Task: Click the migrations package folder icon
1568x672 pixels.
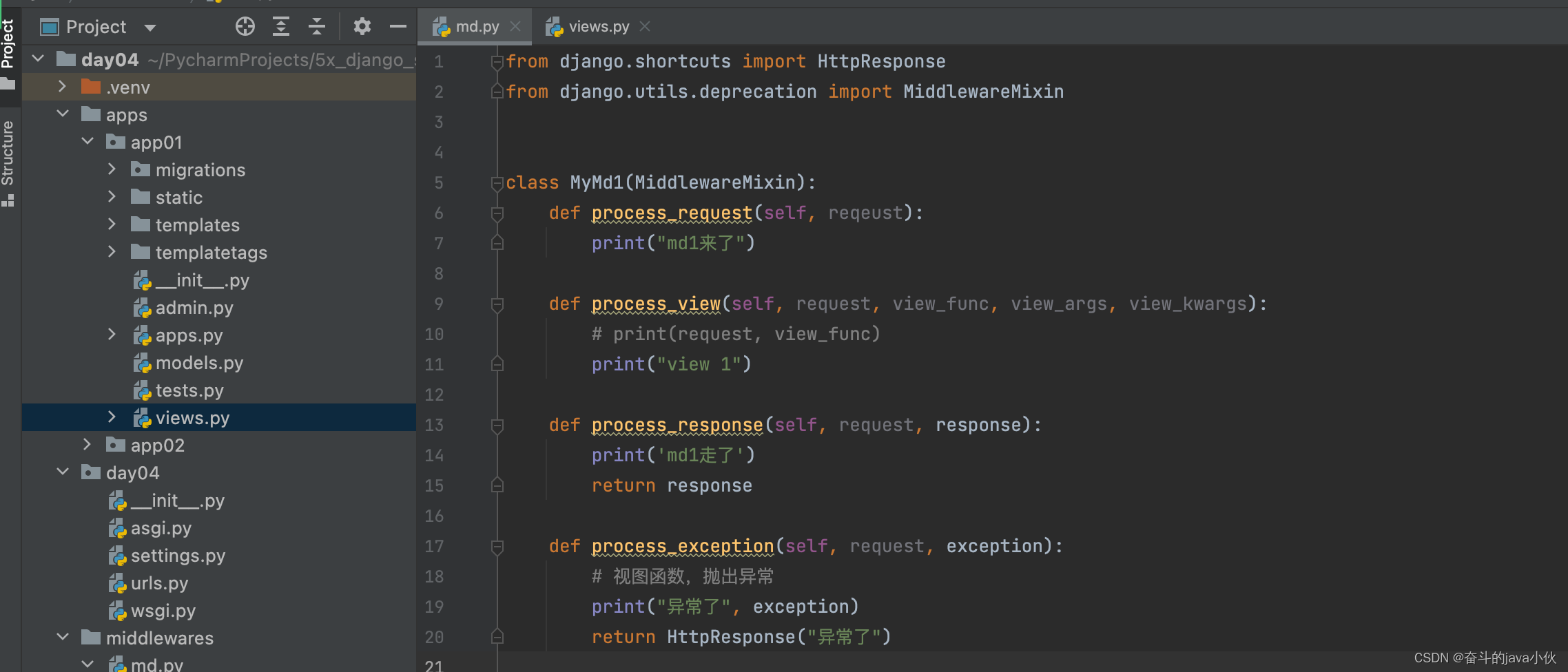Action: (x=141, y=169)
